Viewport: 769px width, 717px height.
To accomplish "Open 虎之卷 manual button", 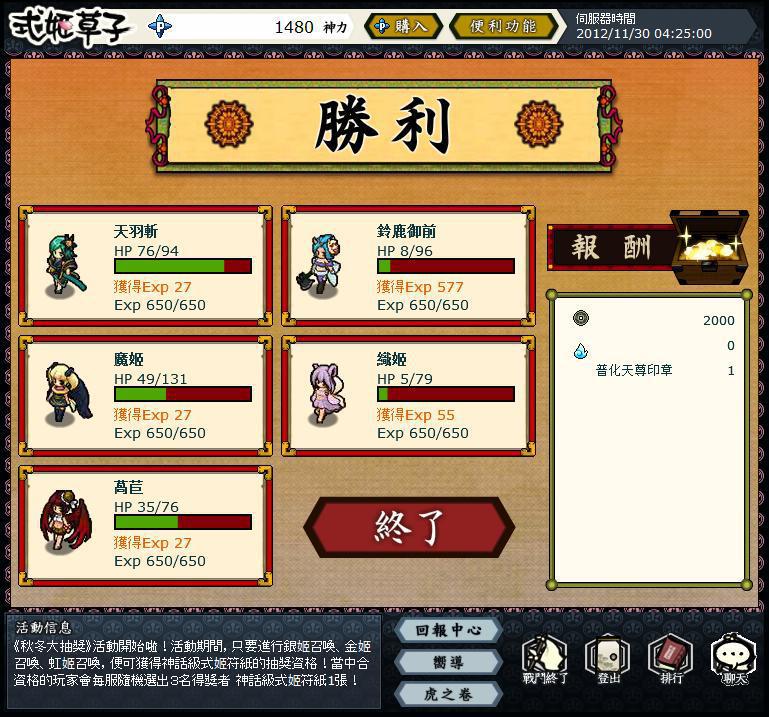I will tap(448, 694).
